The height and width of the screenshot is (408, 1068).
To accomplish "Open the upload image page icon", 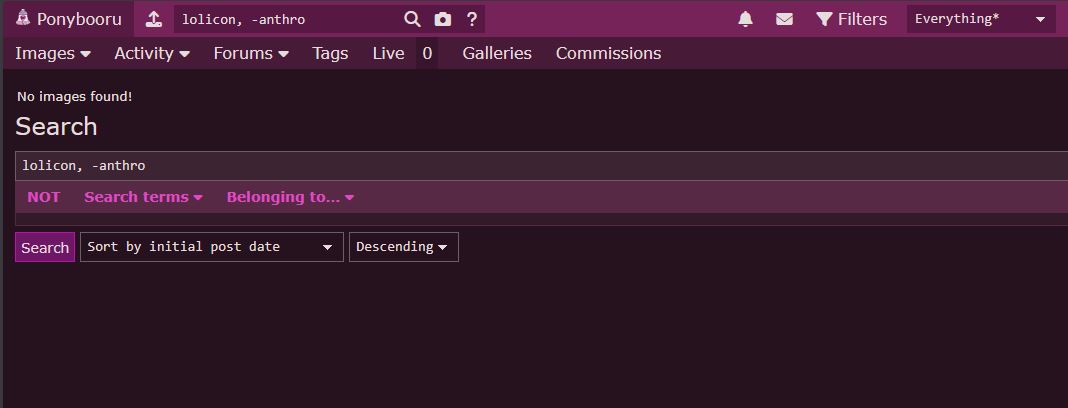I will (153, 19).
